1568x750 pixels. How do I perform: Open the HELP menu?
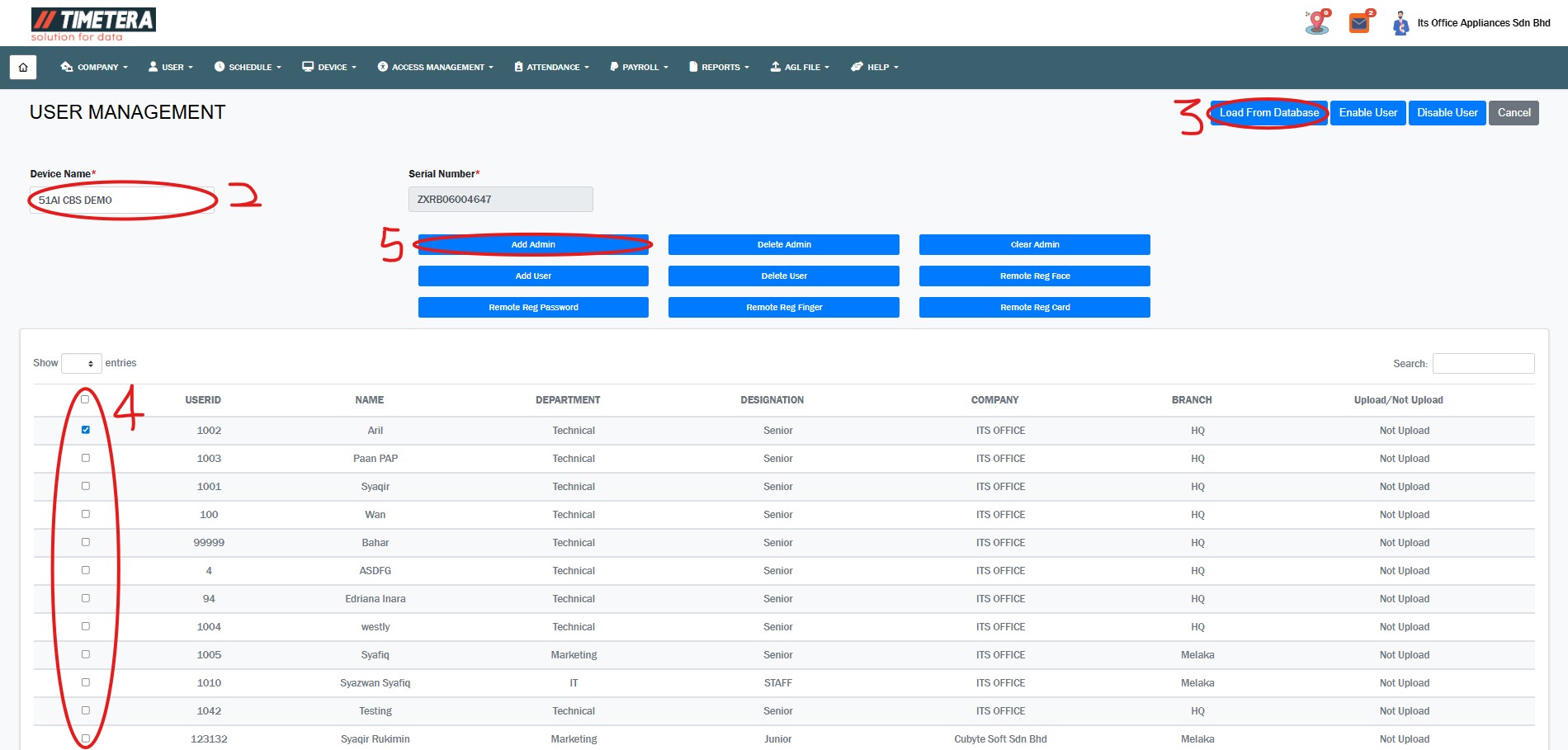(x=875, y=67)
